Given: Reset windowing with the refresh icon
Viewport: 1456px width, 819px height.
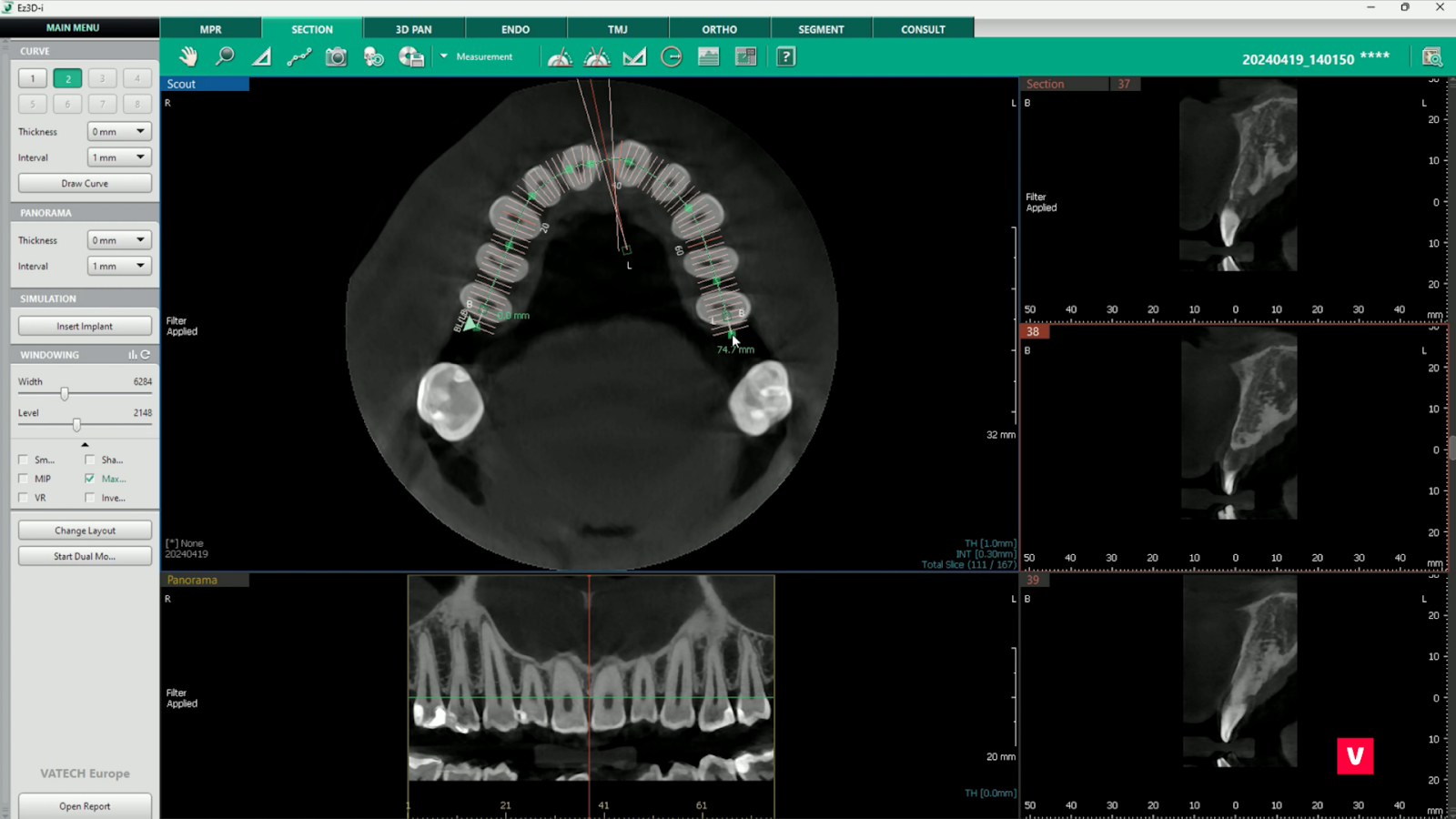Looking at the screenshot, I should click(146, 355).
